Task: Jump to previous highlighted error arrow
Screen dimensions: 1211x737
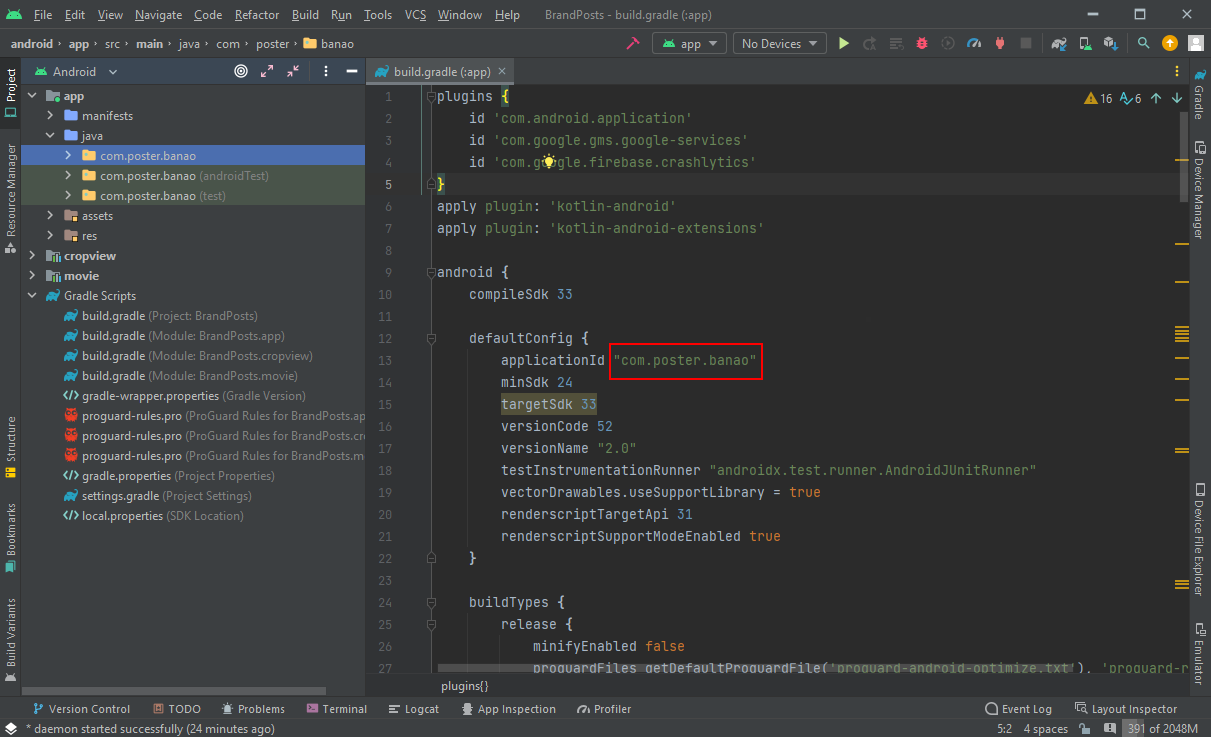Action: point(1156,99)
